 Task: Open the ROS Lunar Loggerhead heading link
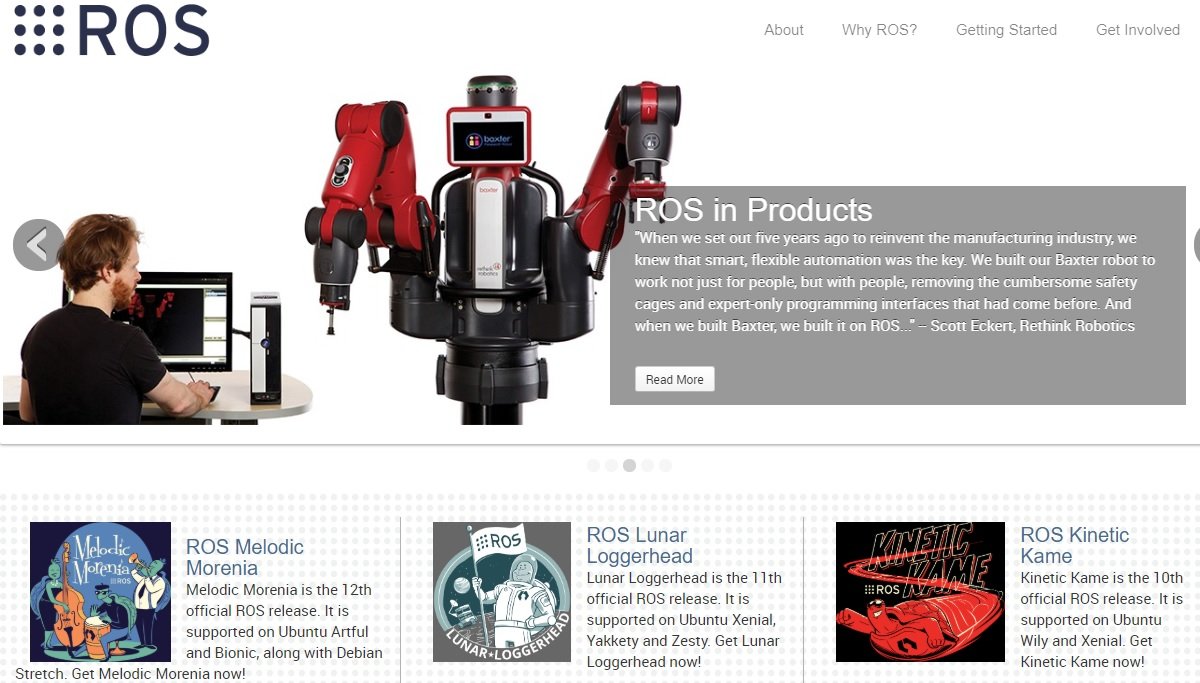tap(640, 545)
